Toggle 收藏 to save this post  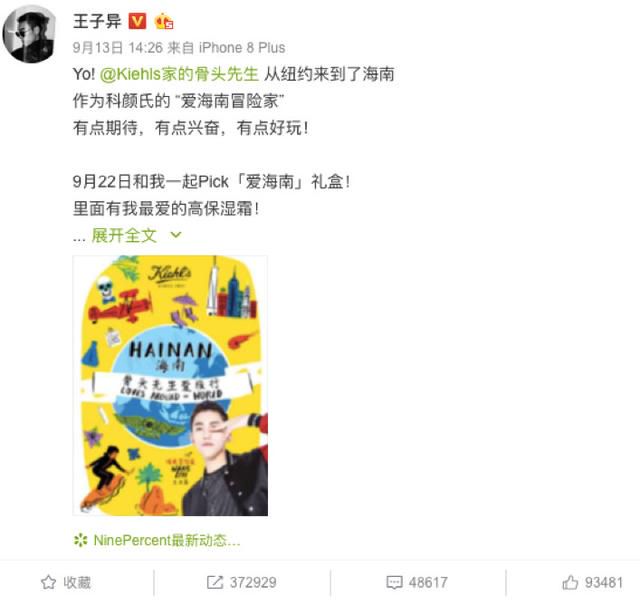tap(66, 582)
